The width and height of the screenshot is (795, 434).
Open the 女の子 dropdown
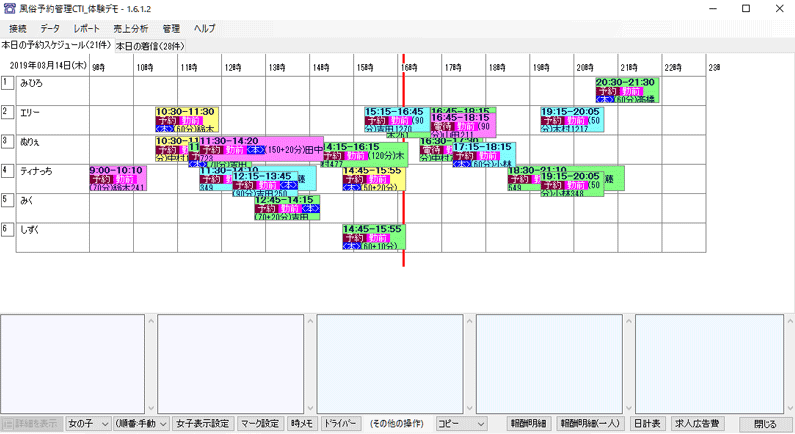[x=88, y=424]
